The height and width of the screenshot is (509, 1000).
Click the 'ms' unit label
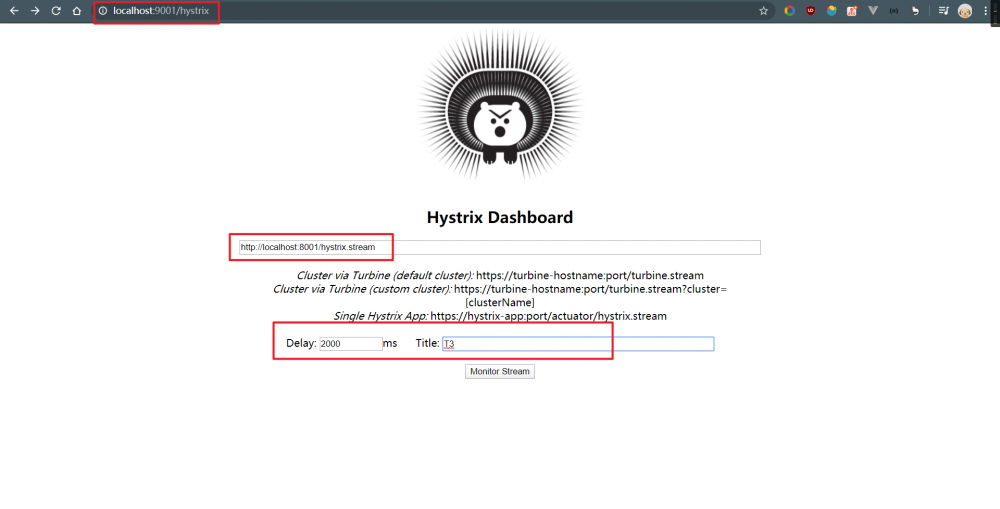[x=390, y=343]
